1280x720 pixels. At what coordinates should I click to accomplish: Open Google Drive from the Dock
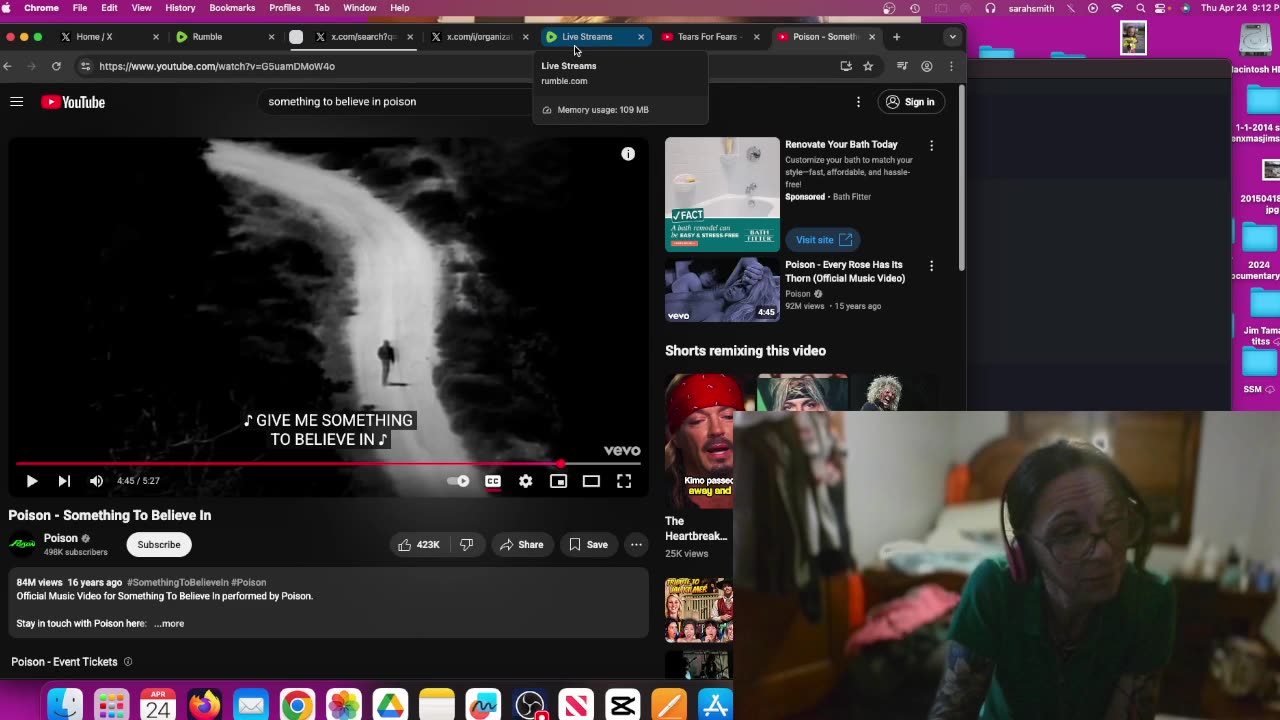(x=390, y=705)
